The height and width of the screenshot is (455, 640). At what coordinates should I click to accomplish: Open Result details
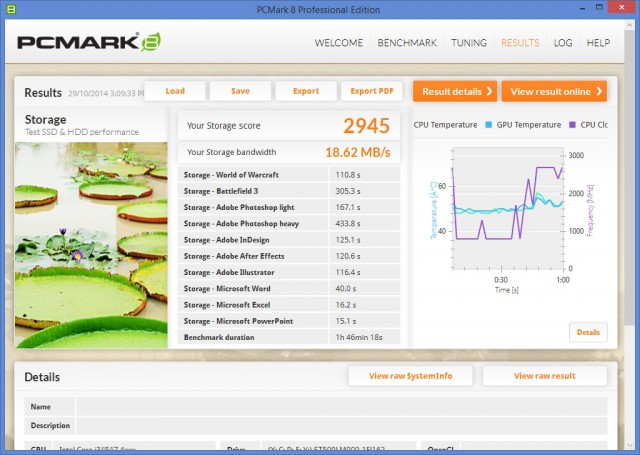(455, 91)
